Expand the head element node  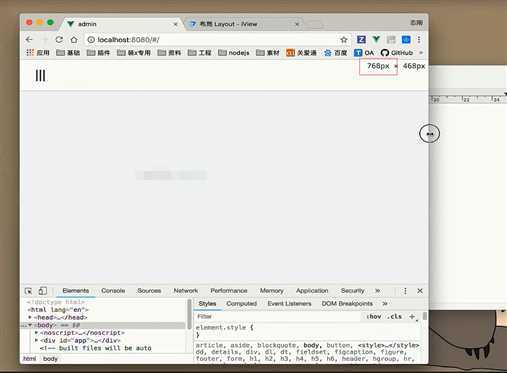[30, 317]
